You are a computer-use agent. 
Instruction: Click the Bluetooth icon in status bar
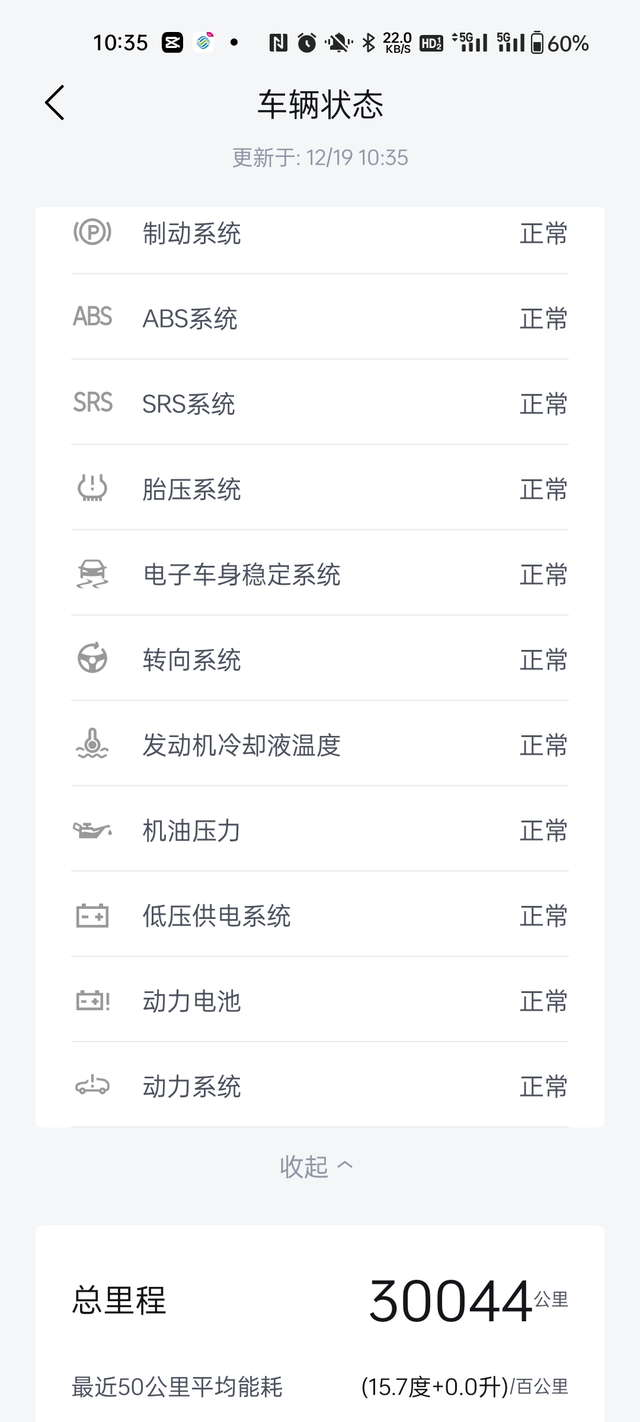(371, 42)
